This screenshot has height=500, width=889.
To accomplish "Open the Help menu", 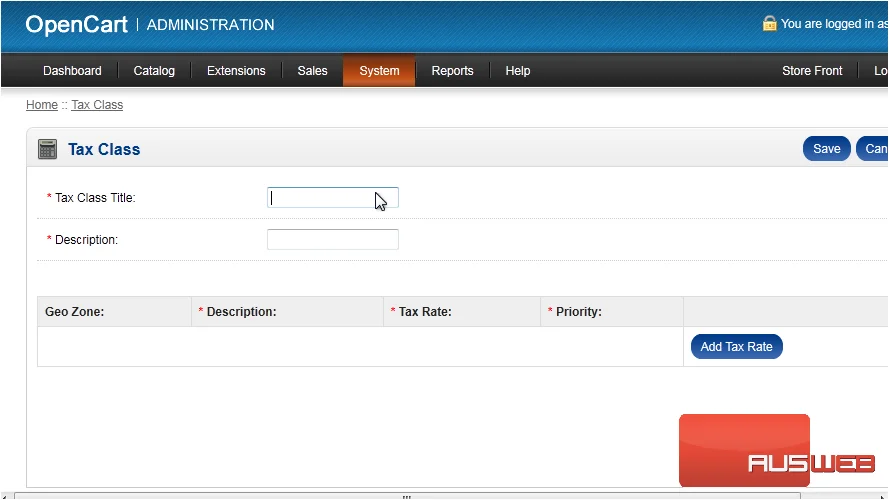I will tap(518, 71).
